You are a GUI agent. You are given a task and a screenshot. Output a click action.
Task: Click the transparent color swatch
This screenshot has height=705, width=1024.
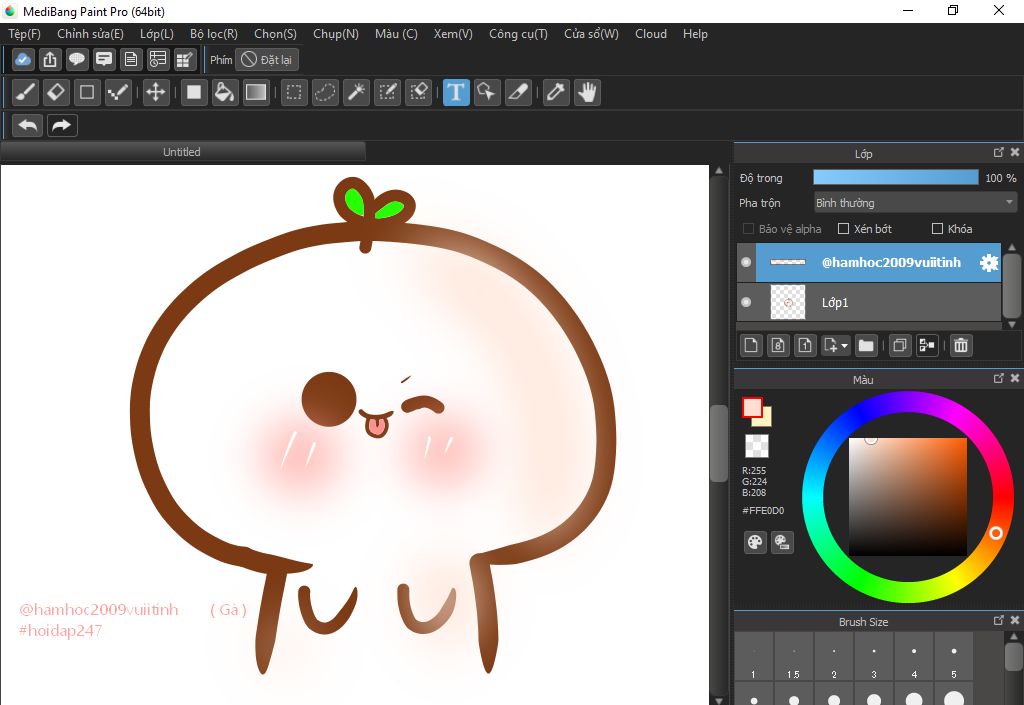pyautogui.click(x=757, y=446)
